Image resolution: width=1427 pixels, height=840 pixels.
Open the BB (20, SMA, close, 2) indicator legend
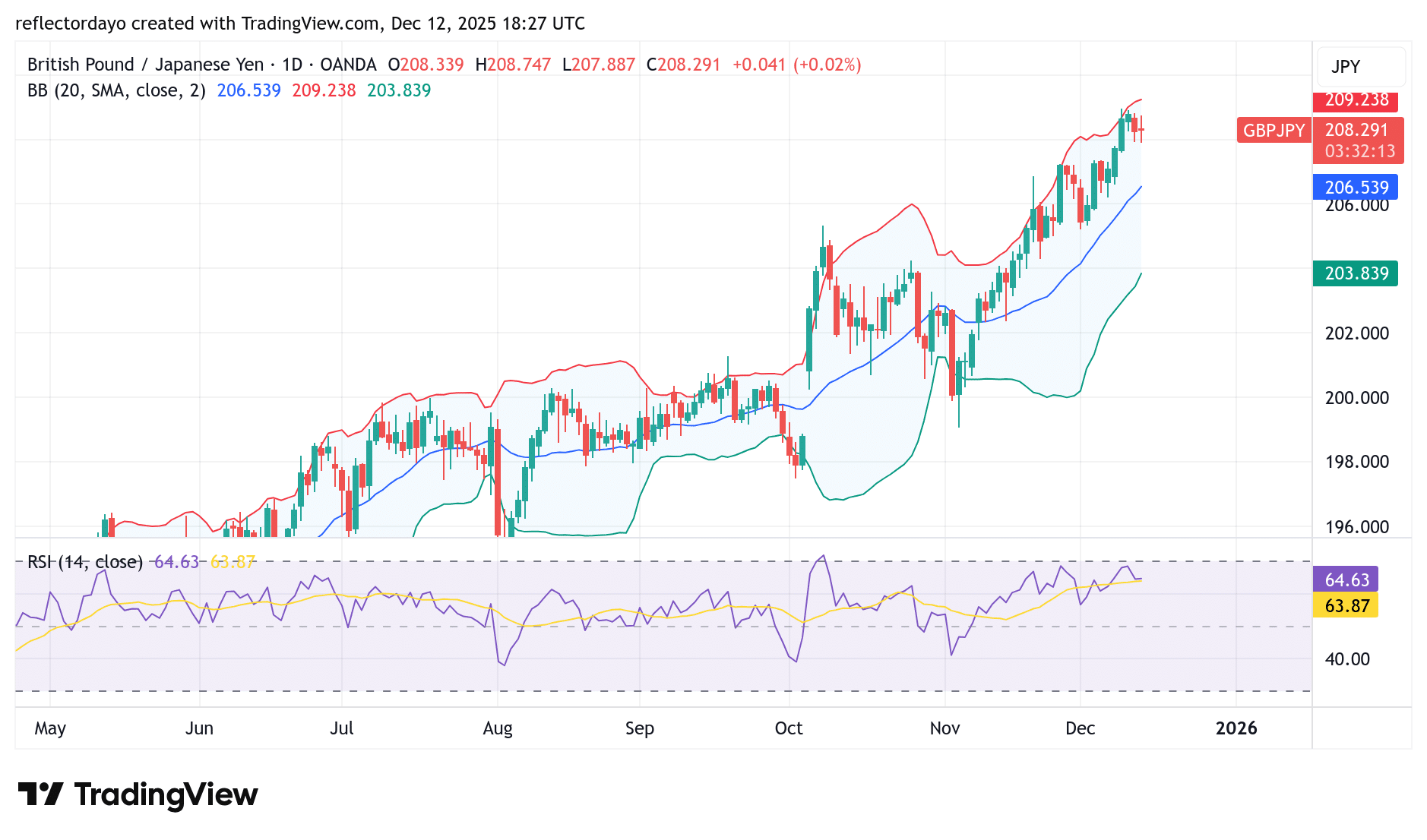pos(114,90)
